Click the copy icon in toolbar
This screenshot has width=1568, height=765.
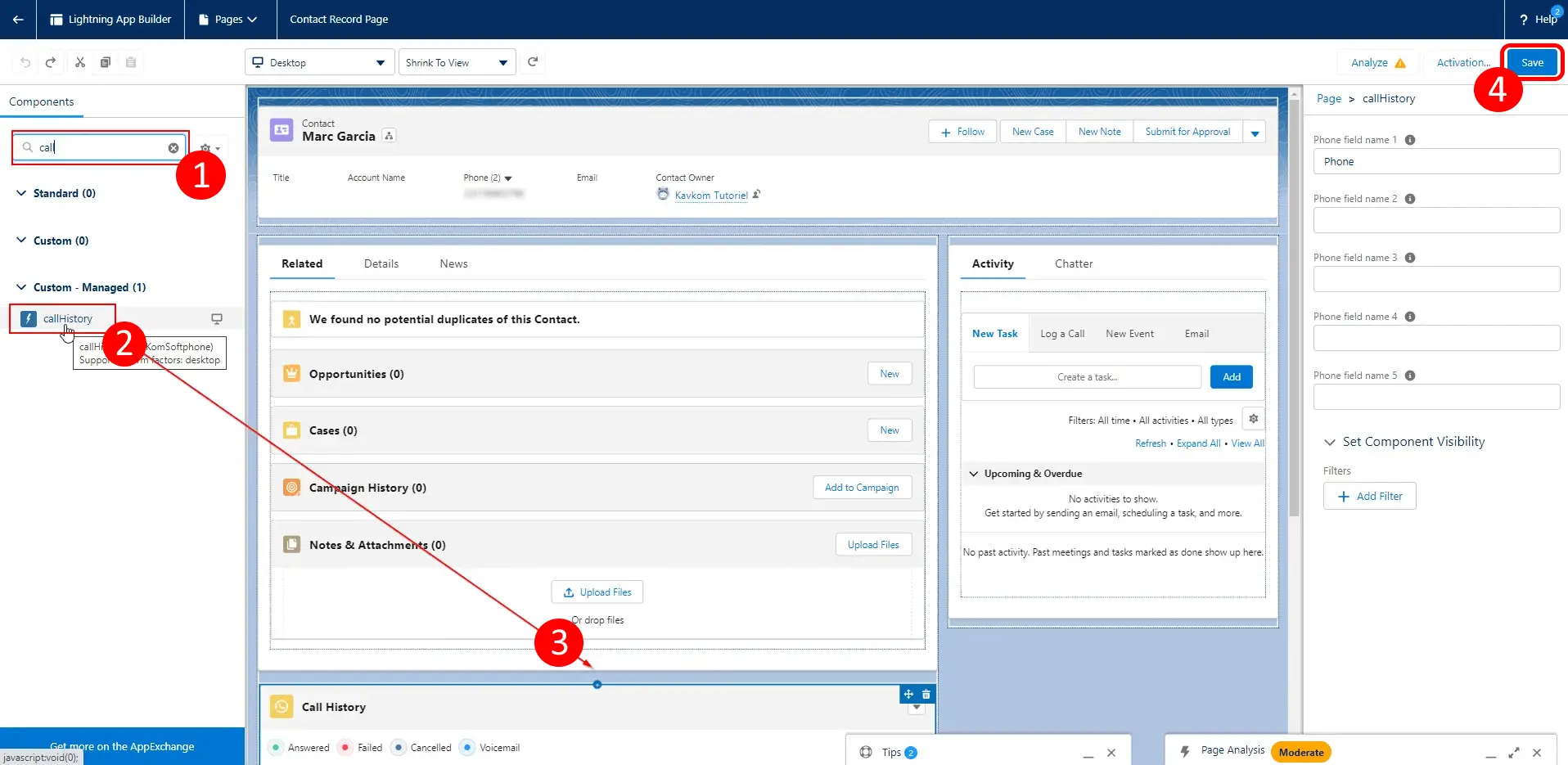click(x=106, y=62)
